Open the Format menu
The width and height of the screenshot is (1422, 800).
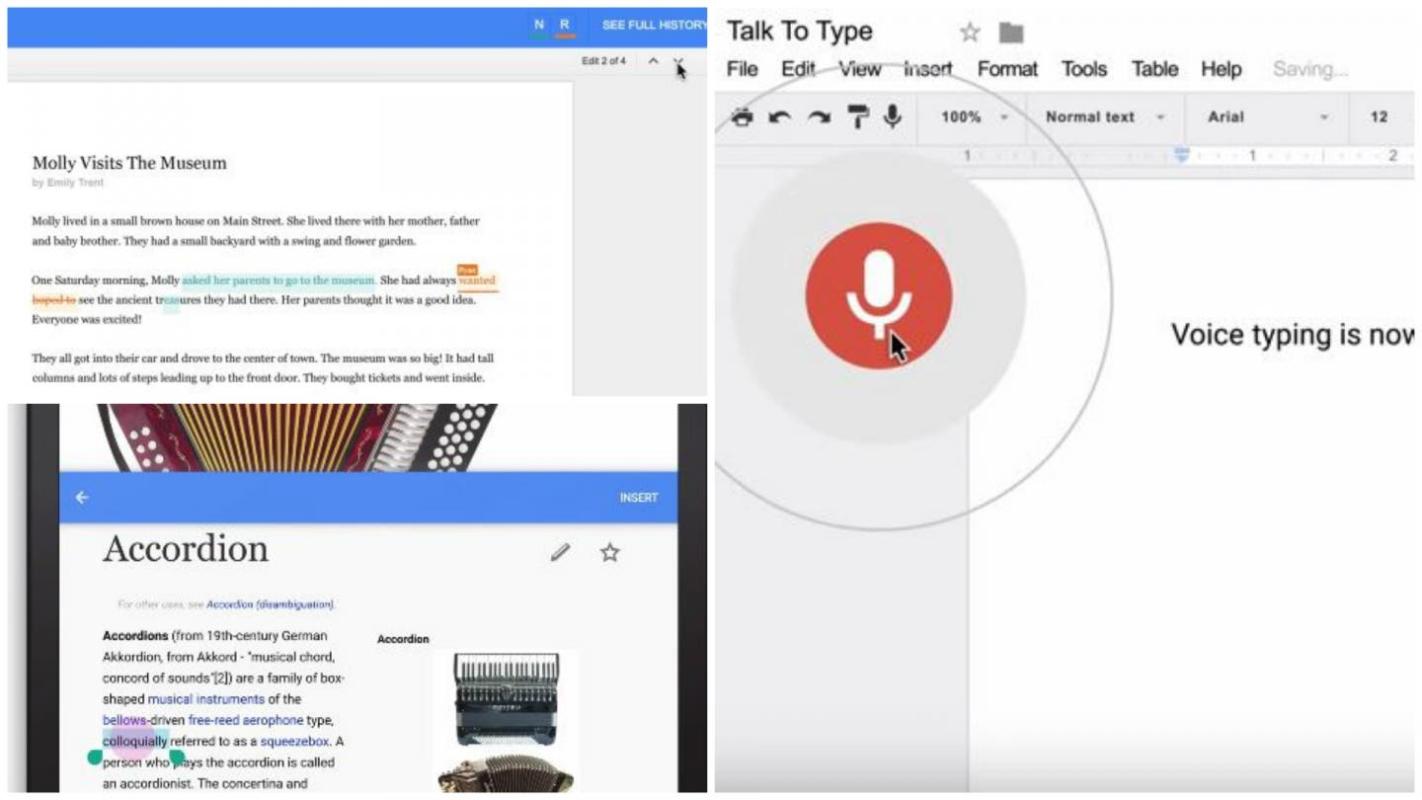coord(1007,69)
